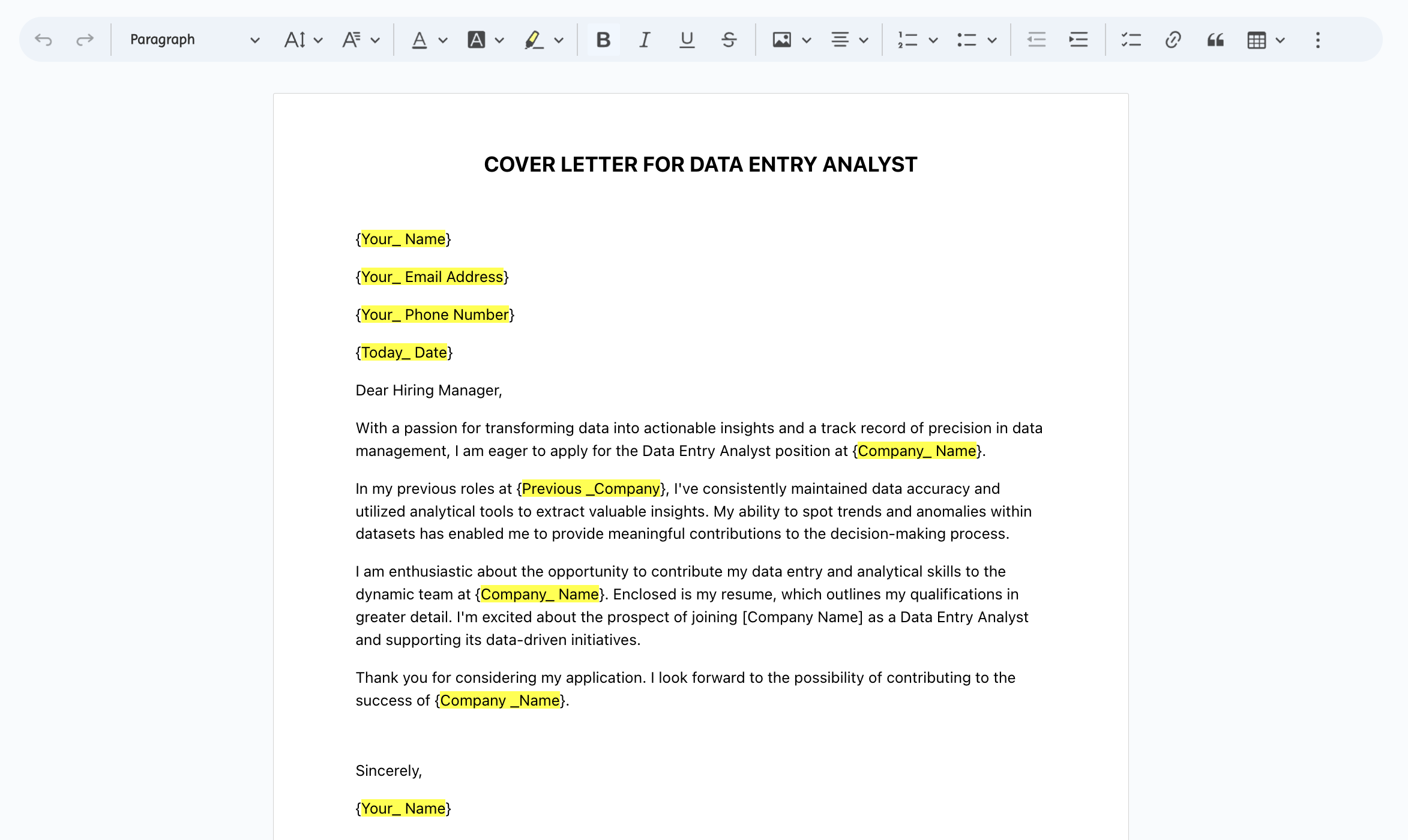Screen dimensions: 1408x840
Task: Insert a block quote
Action: tap(1215, 40)
